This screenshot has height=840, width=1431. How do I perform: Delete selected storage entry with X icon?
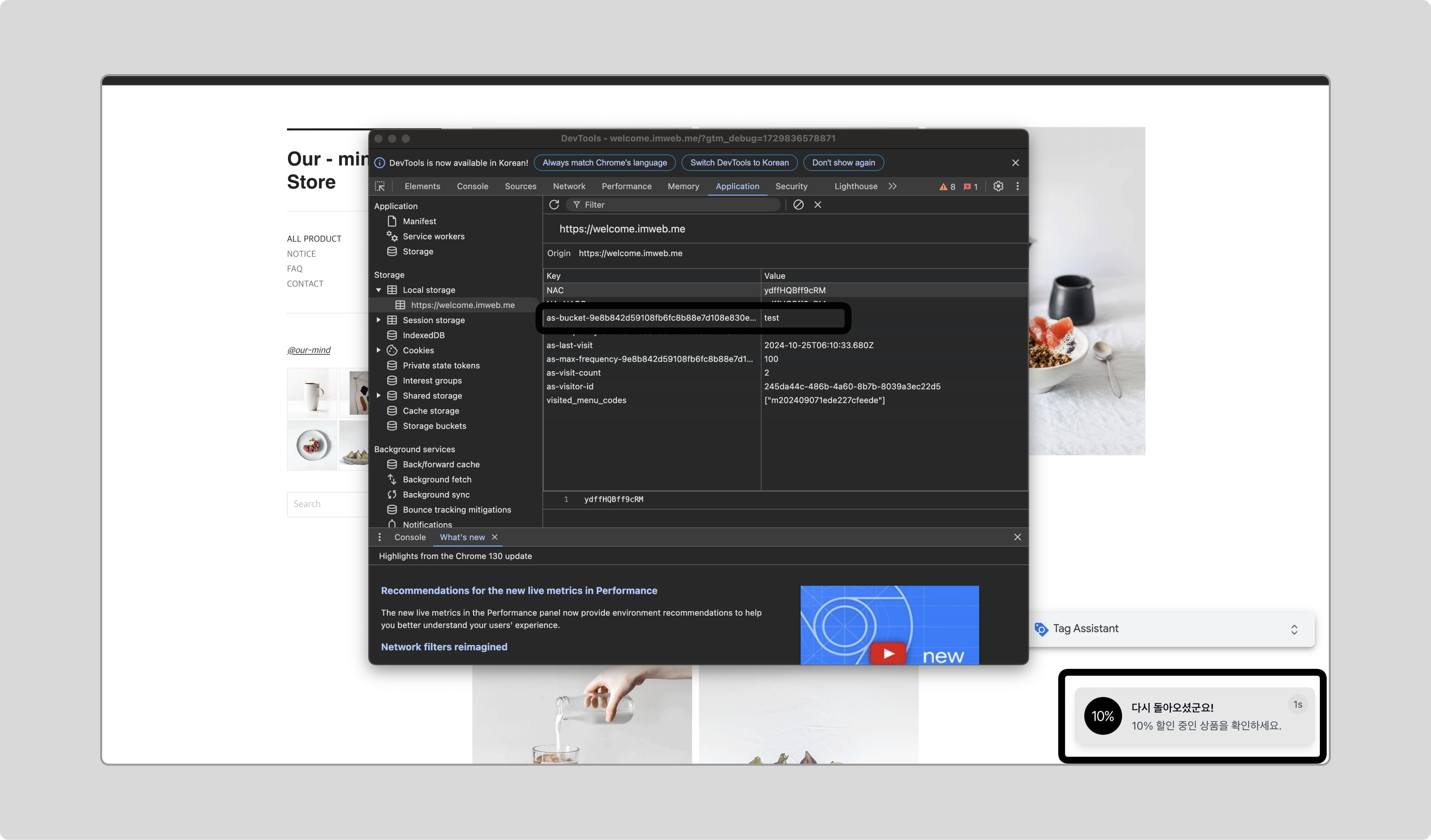click(818, 204)
